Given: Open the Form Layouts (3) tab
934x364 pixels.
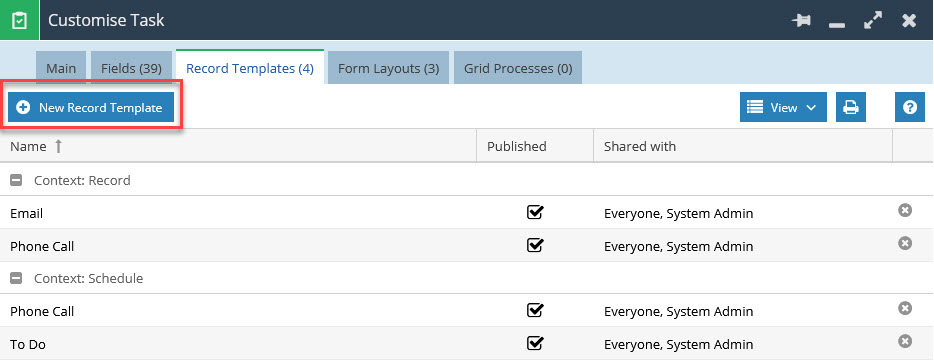Looking at the screenshot, I should [x=388, y=68].
